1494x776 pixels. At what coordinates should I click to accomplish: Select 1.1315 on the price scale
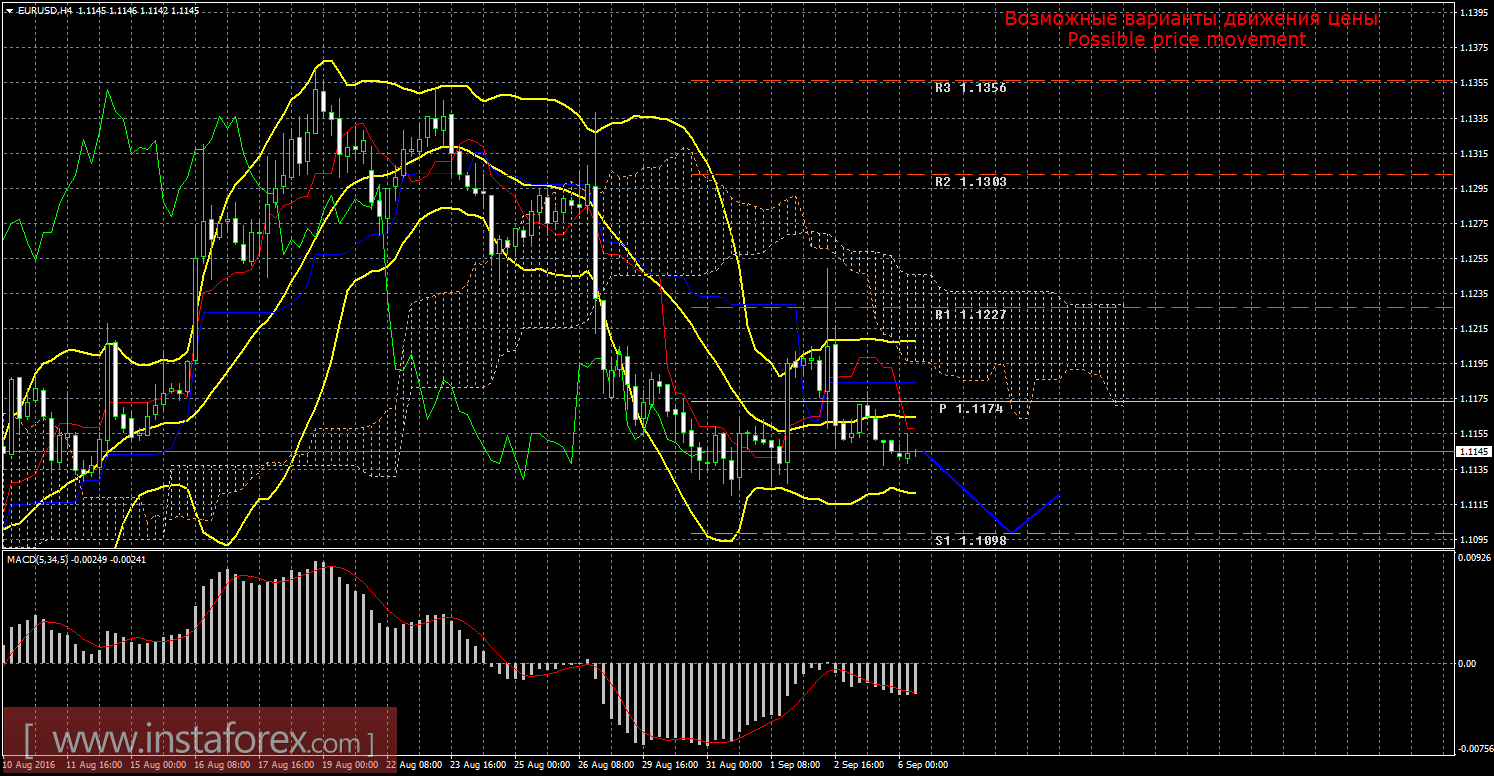pos(1473,153)
